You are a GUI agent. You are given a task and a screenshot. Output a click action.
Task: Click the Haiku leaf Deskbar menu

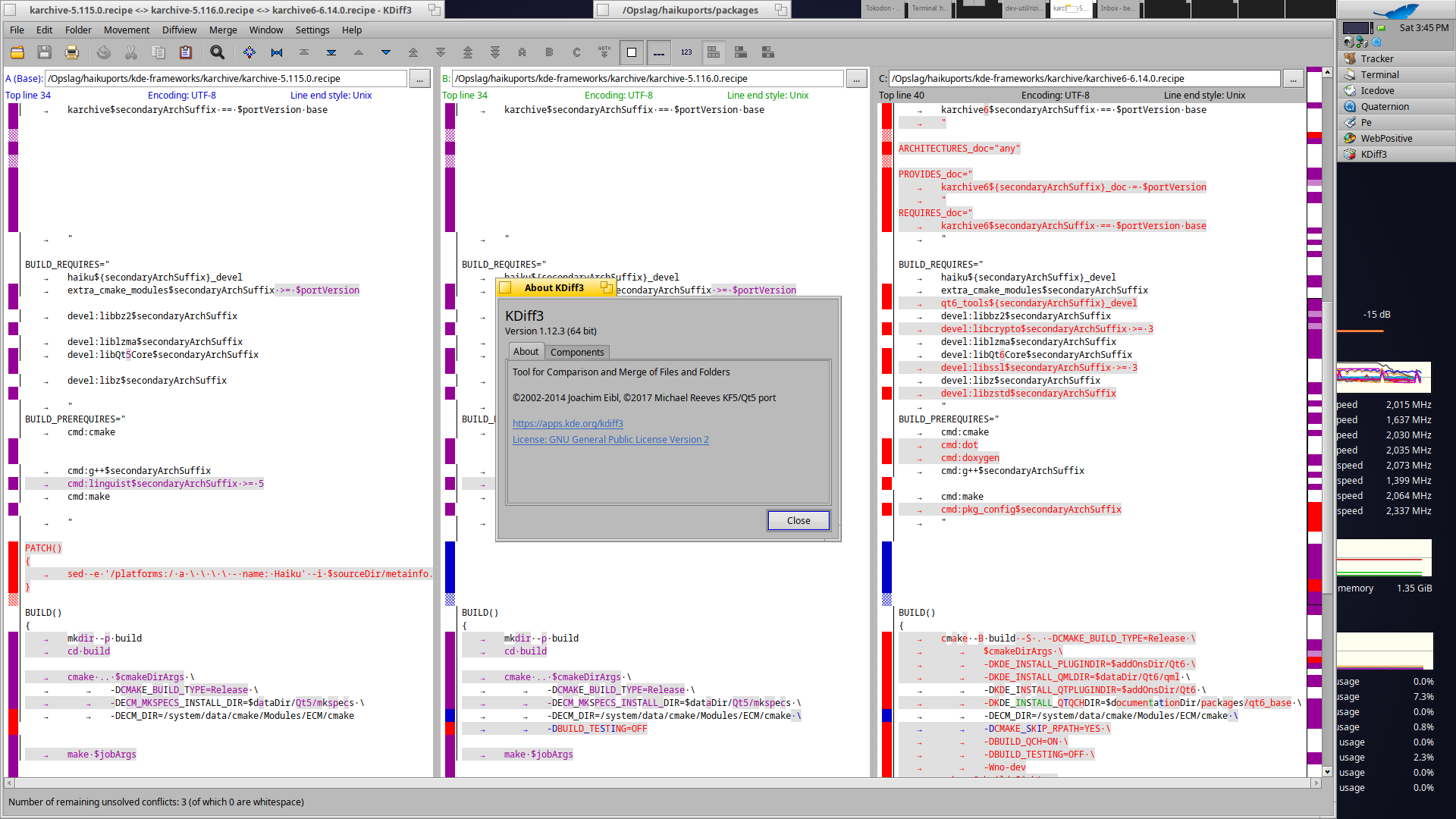(x=1395, y=10)
